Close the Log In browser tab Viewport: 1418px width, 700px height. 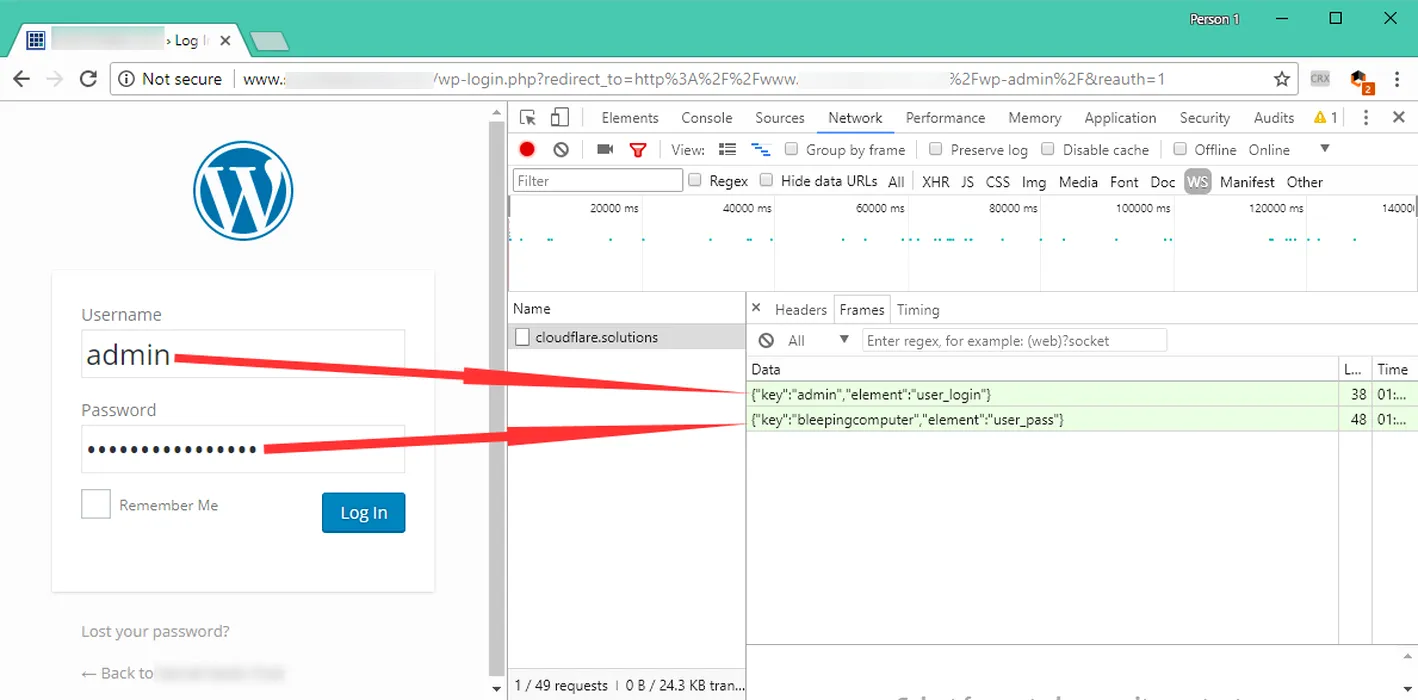(x=225, y=41)
